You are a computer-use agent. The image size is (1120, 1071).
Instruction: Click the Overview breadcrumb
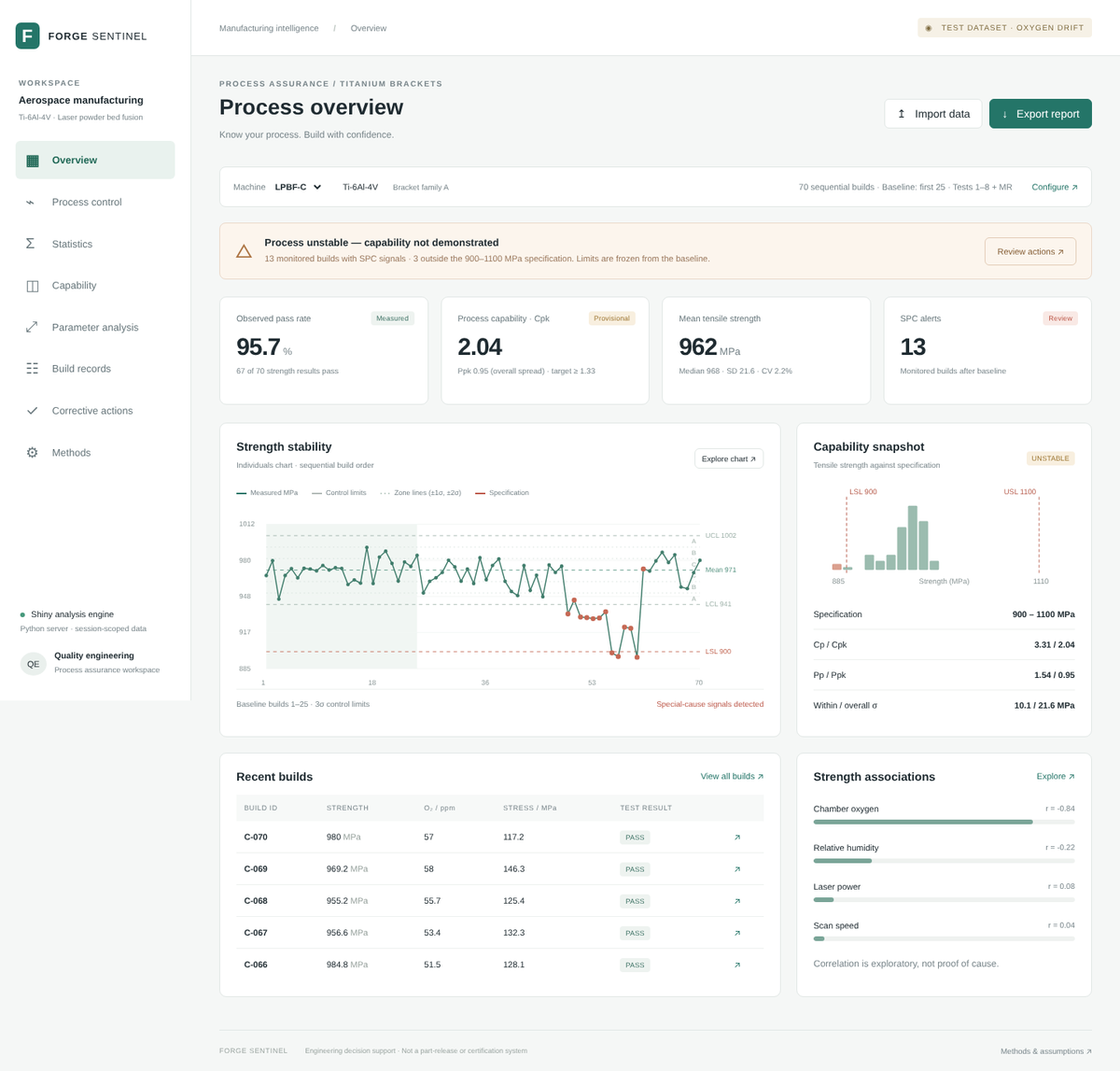coord(369,28)
